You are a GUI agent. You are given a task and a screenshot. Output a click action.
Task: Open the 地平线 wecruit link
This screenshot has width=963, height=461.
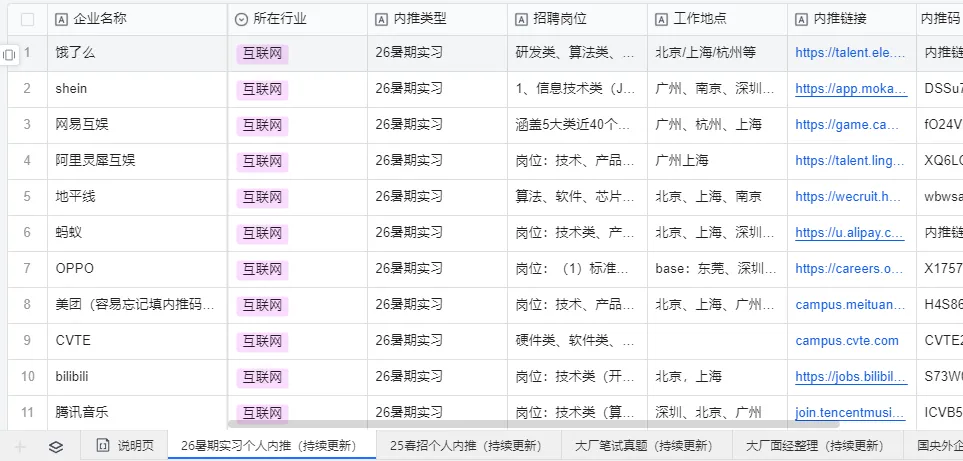tap(849, 196)
